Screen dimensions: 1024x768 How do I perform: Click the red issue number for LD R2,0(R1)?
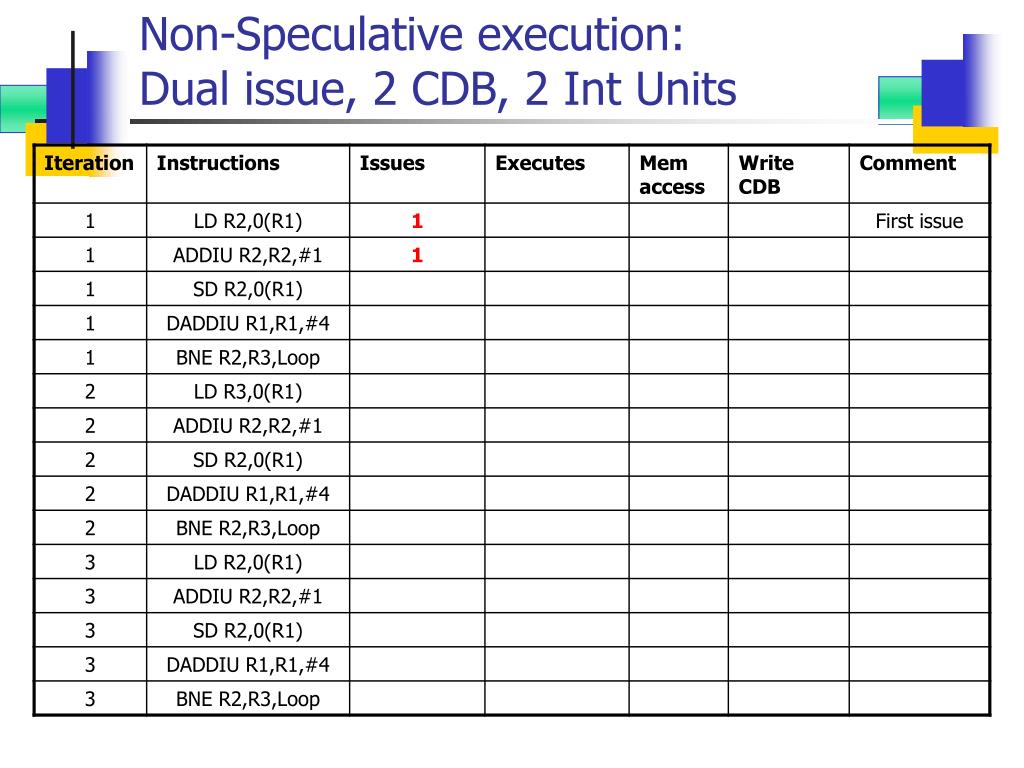point(417,221)
